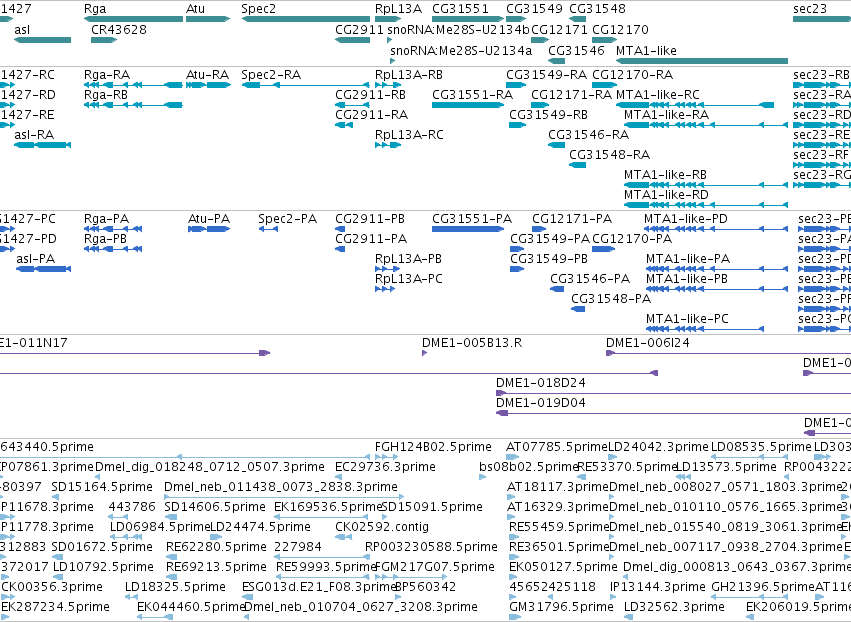This screenshot has height=622, width=851.
Task: Open protein Atu-PA
Action: click(209, 229)
